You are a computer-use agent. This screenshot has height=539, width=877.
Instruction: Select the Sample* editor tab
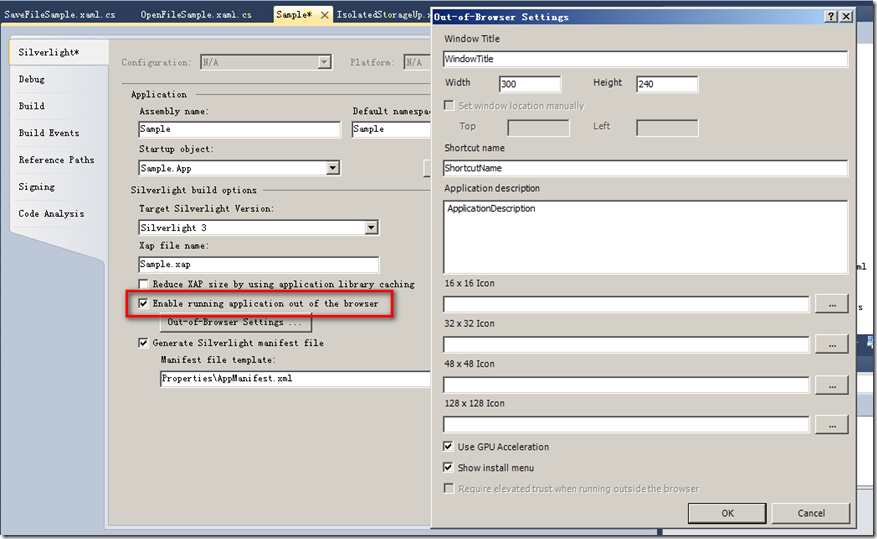[x=294, y=15]
